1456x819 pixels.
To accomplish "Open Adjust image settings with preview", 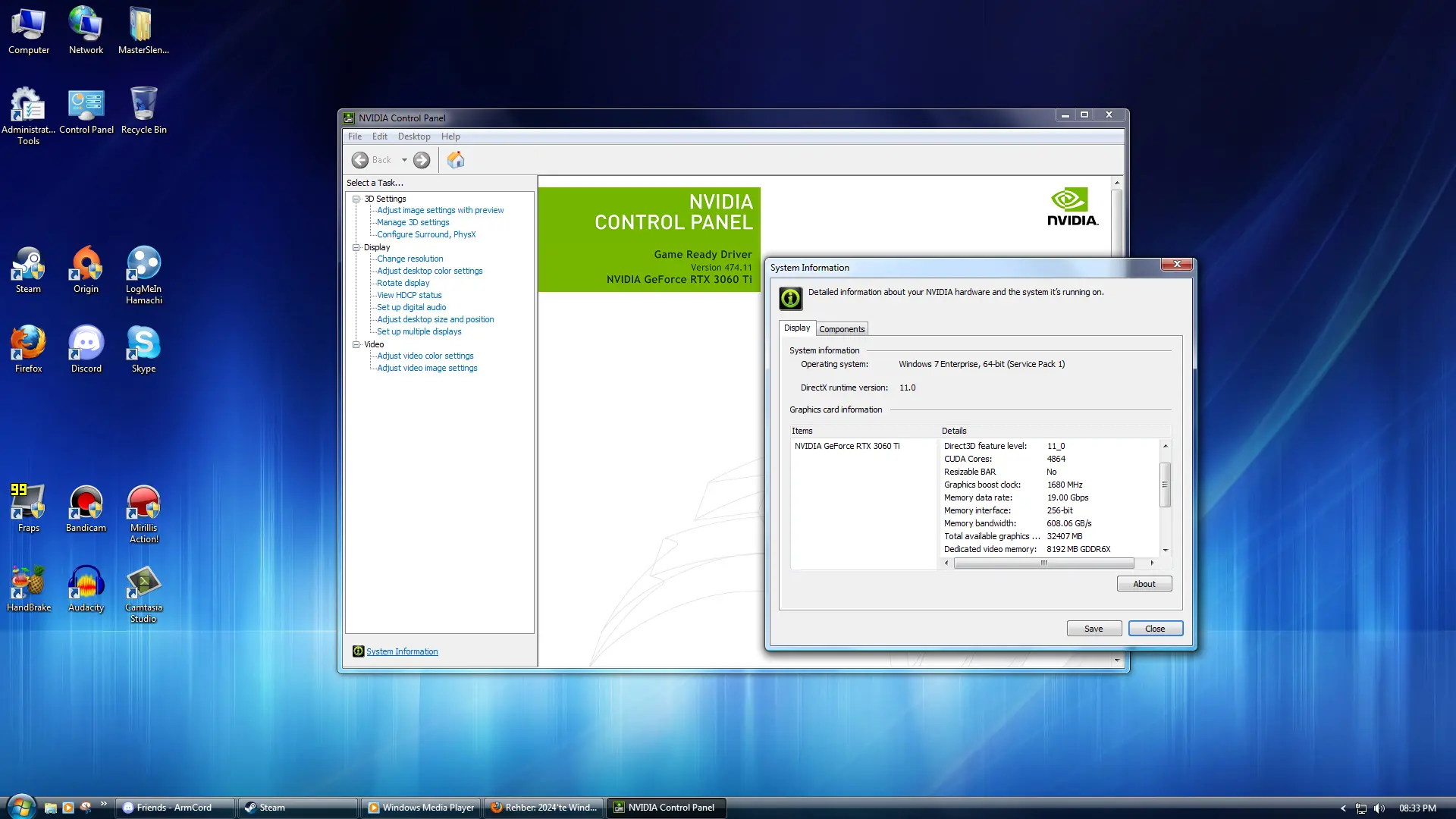I will tap(441, 210).
